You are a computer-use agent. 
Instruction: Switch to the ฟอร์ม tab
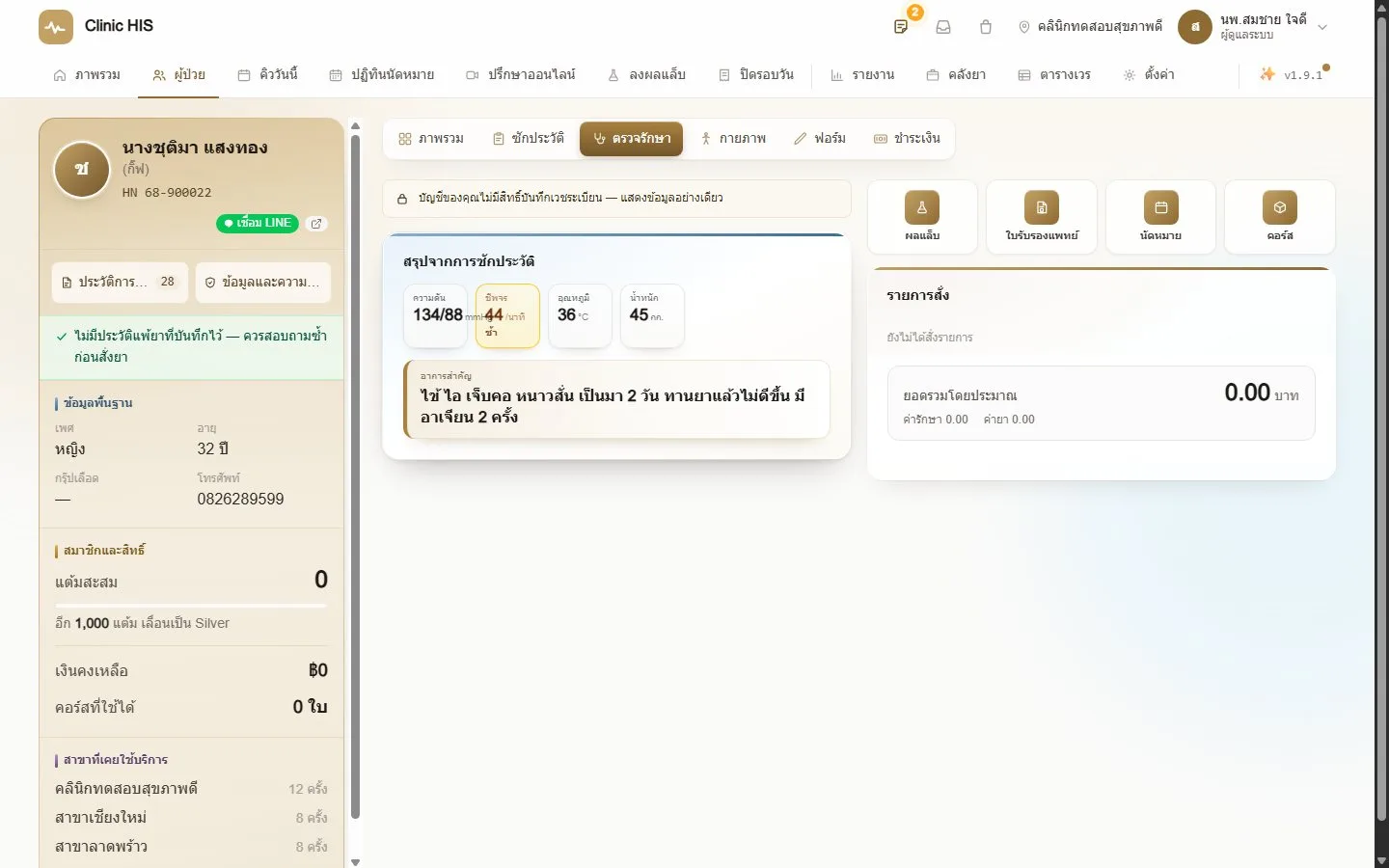click(820, 139)
